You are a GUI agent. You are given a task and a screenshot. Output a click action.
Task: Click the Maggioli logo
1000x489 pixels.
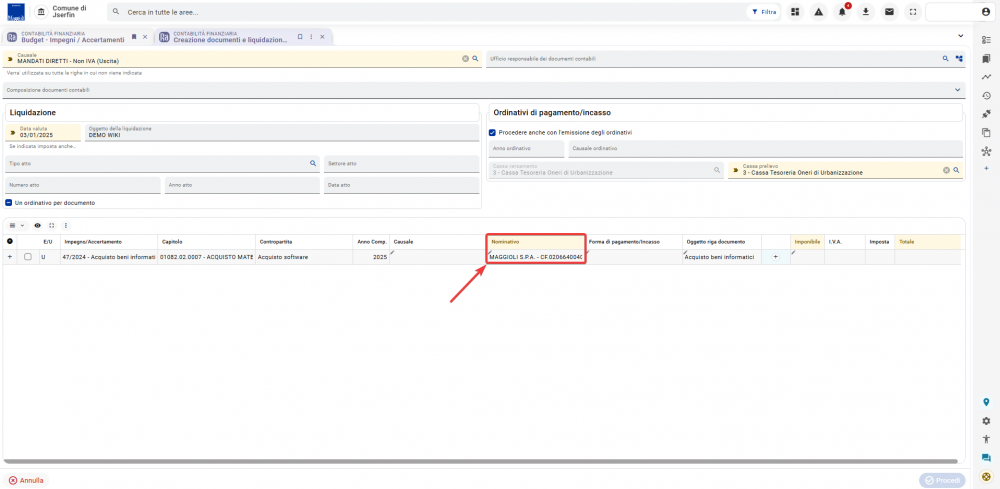pos(17,12)
